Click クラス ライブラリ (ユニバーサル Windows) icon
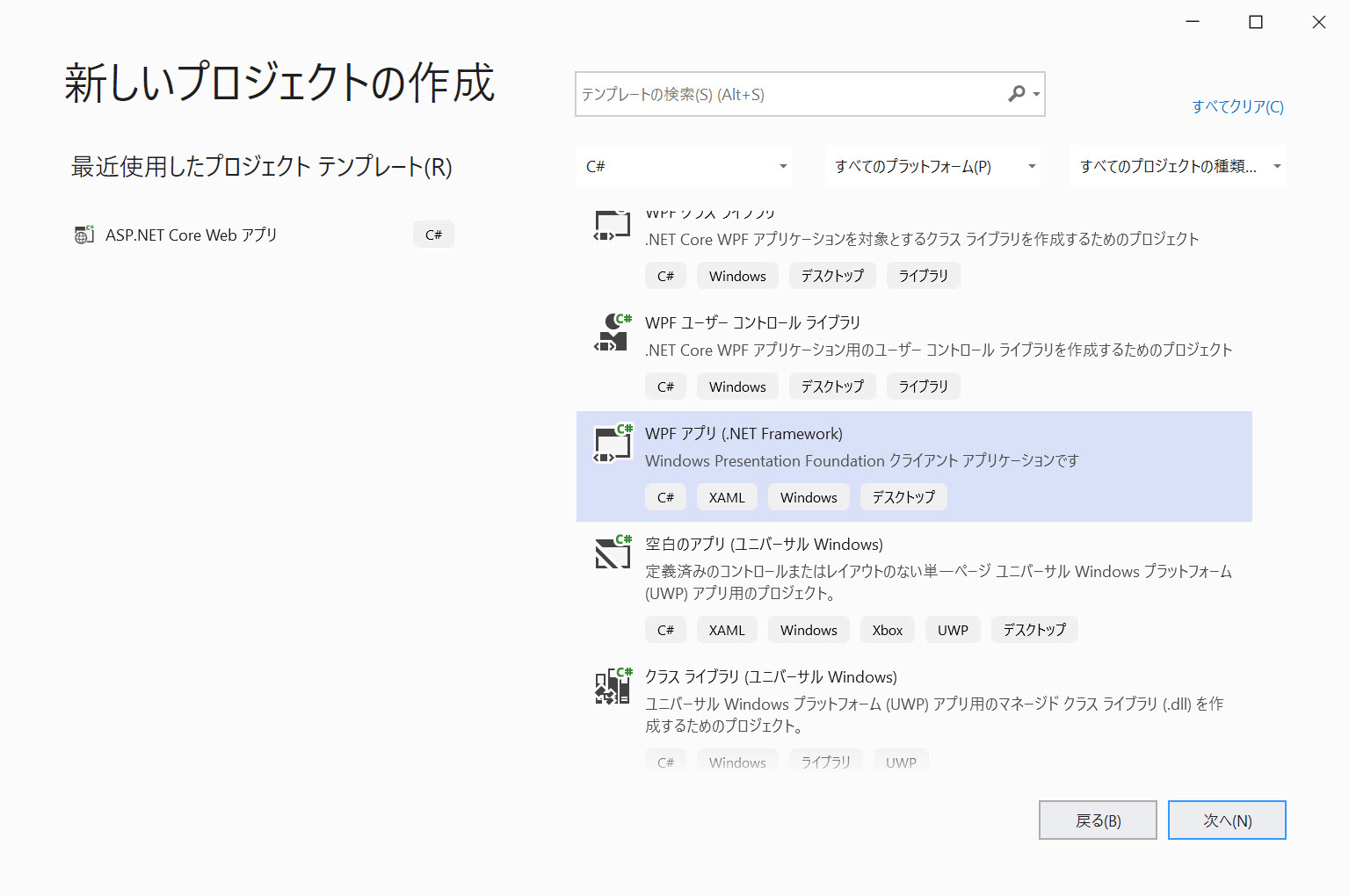This screenshot has height=896, width=1349. point(613,685)
